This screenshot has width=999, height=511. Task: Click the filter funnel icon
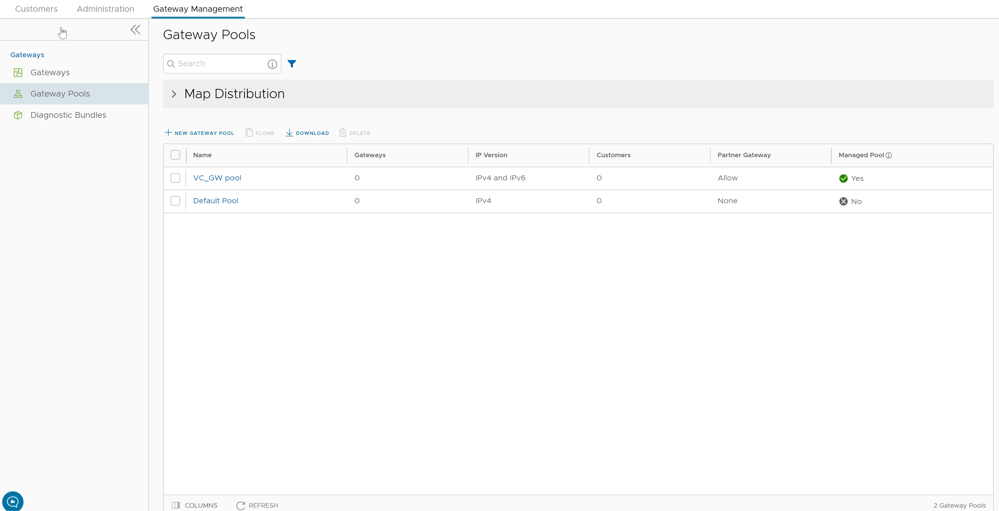coord(292,64)
